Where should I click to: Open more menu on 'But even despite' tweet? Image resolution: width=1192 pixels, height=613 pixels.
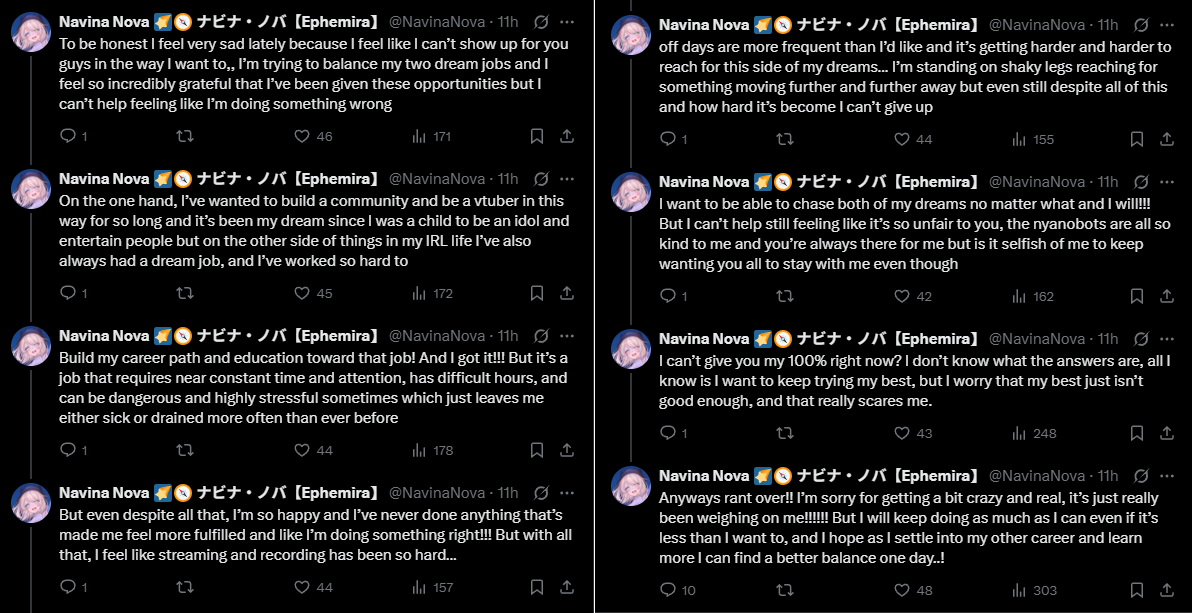567,492
